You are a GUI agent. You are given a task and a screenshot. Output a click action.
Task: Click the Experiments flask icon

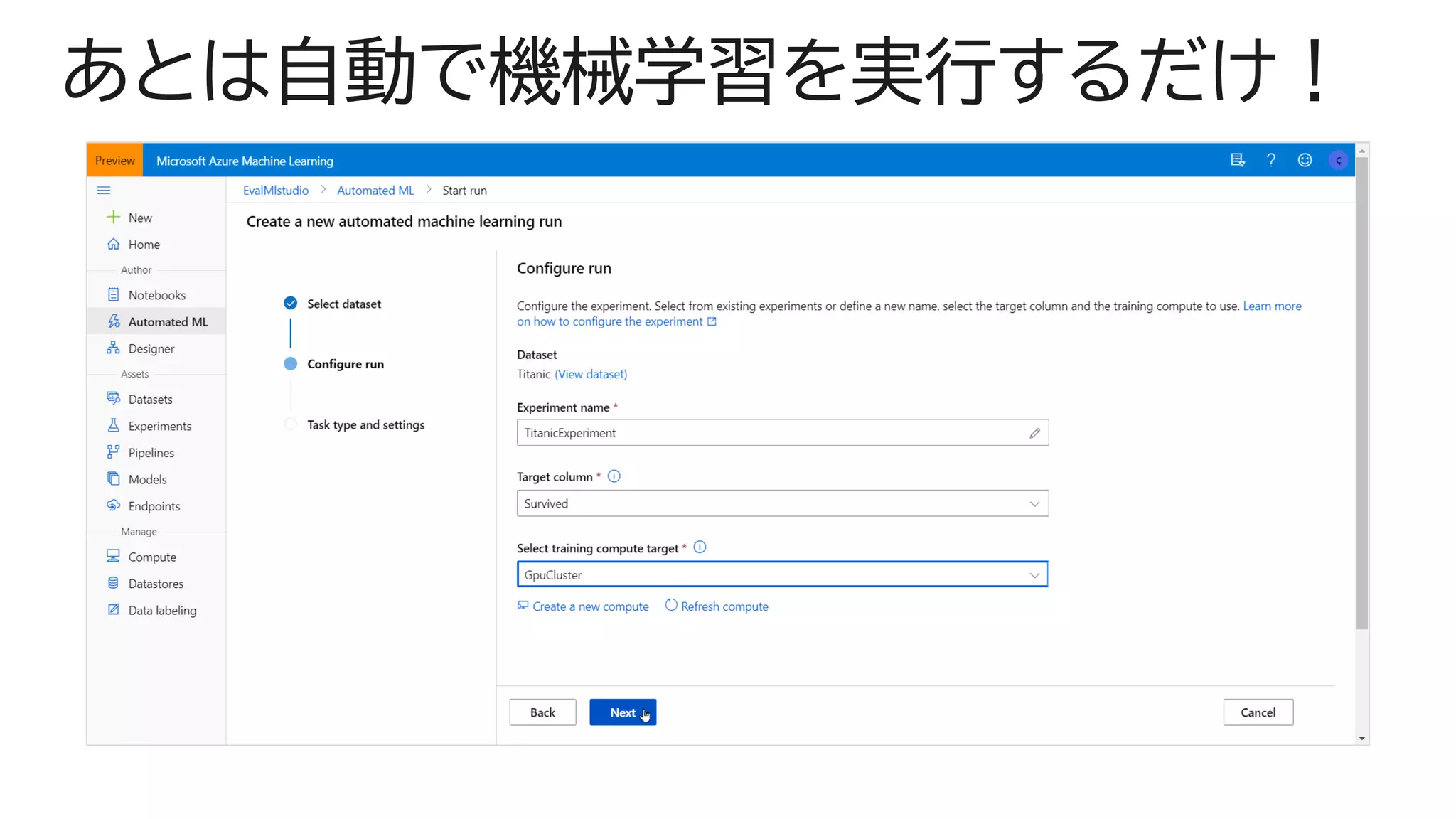tap(113, 425)
